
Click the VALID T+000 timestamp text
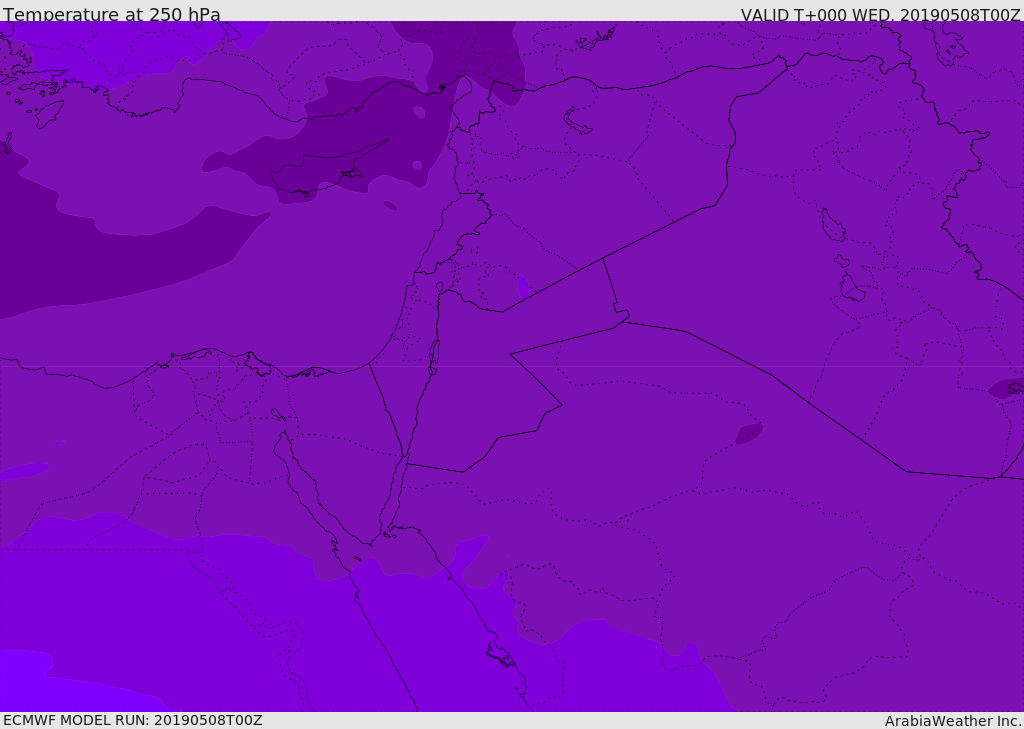[880, 15]
